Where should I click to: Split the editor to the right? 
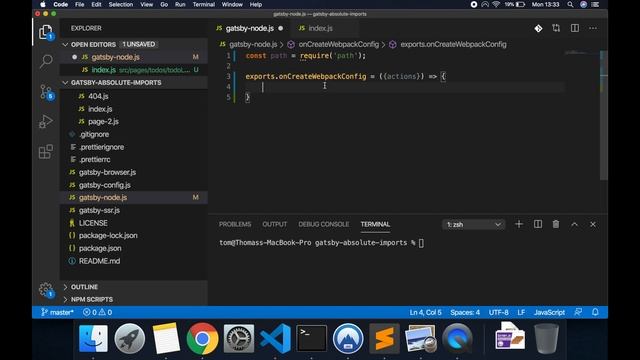tap(575, 28)
